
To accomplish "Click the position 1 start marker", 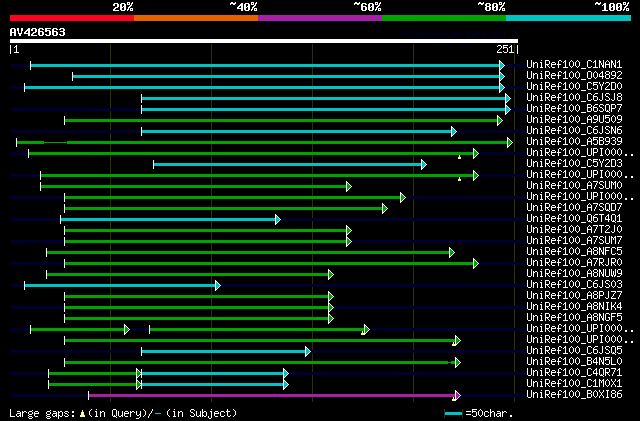I will (x=14, y=49).
